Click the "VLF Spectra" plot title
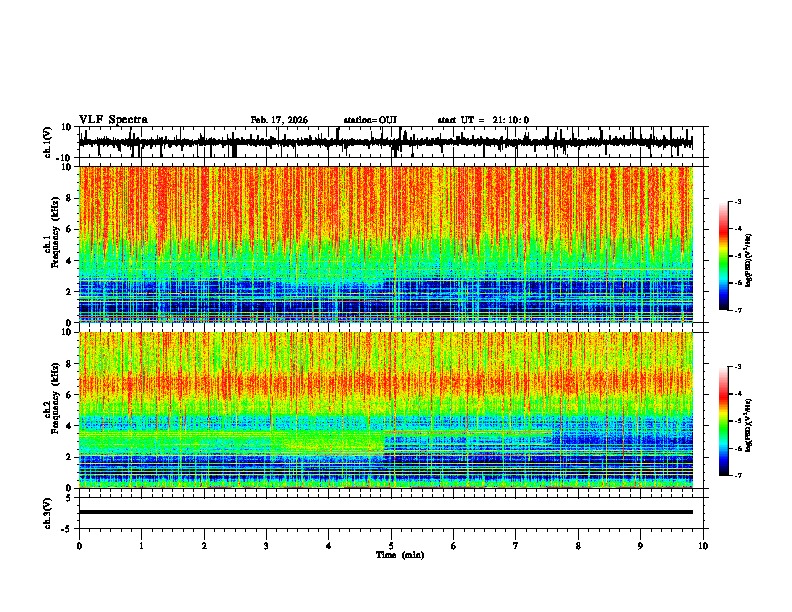792x612 pixels. (x=113, y=120)
